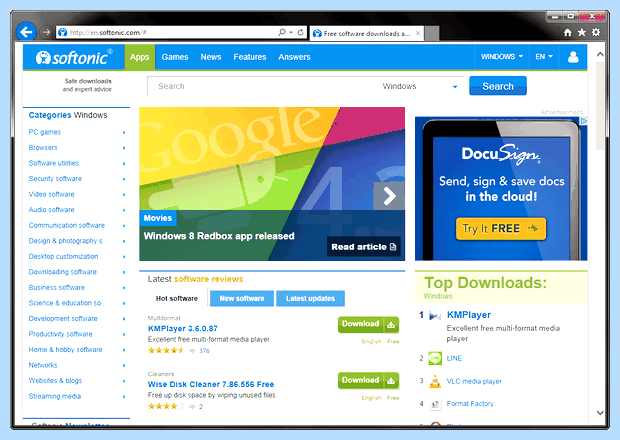Select the Apps navigation tab
The image size is (620, 440).
(x=140, y=57)
